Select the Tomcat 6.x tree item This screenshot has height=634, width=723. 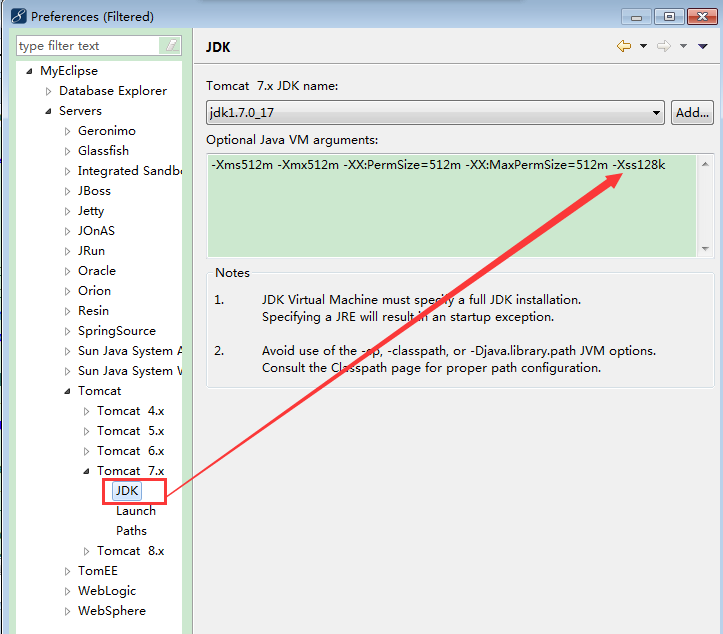point(130,451)
